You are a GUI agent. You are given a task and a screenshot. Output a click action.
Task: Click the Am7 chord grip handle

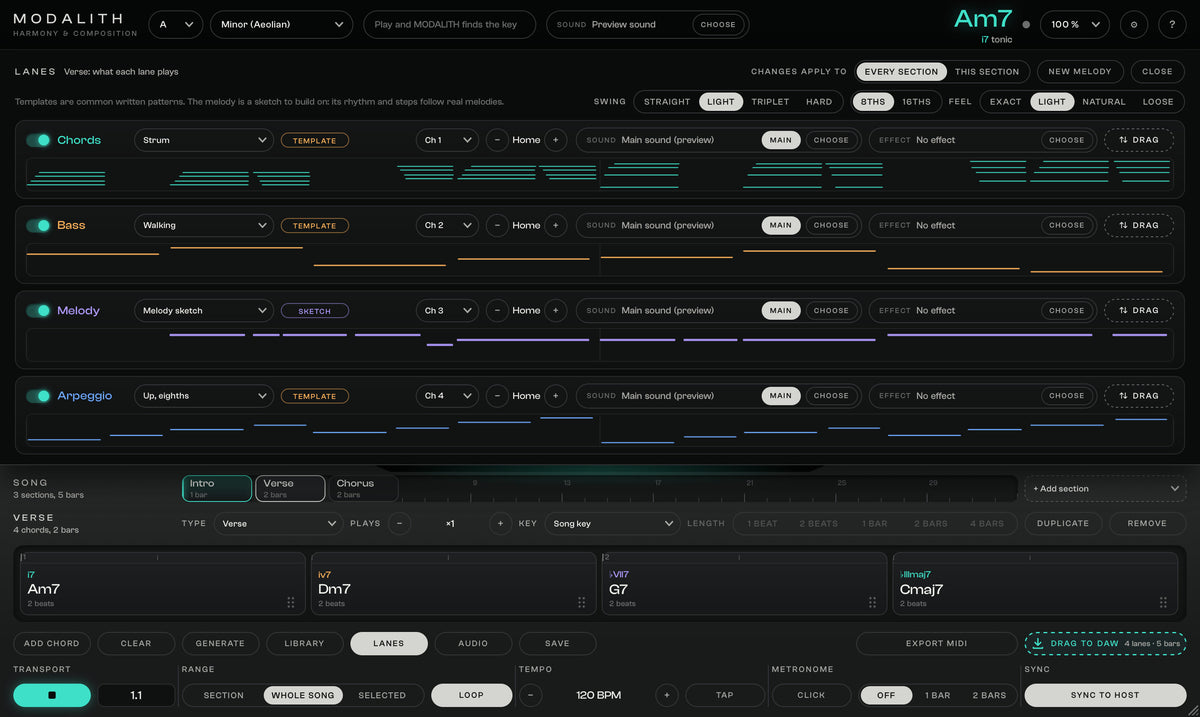(x=291, y=602)
